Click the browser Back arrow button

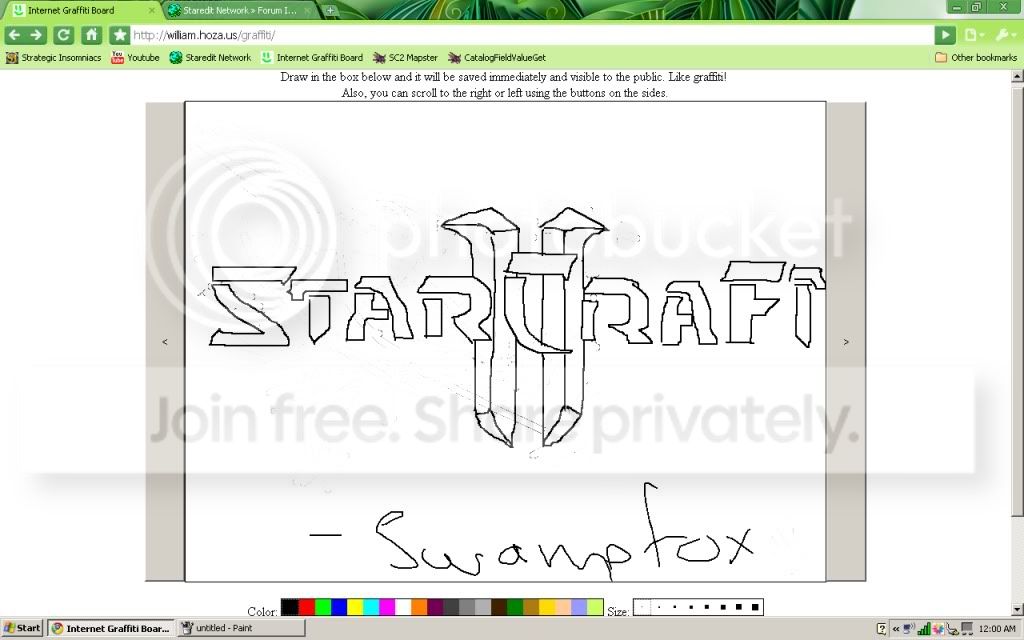tap(13, 35)
